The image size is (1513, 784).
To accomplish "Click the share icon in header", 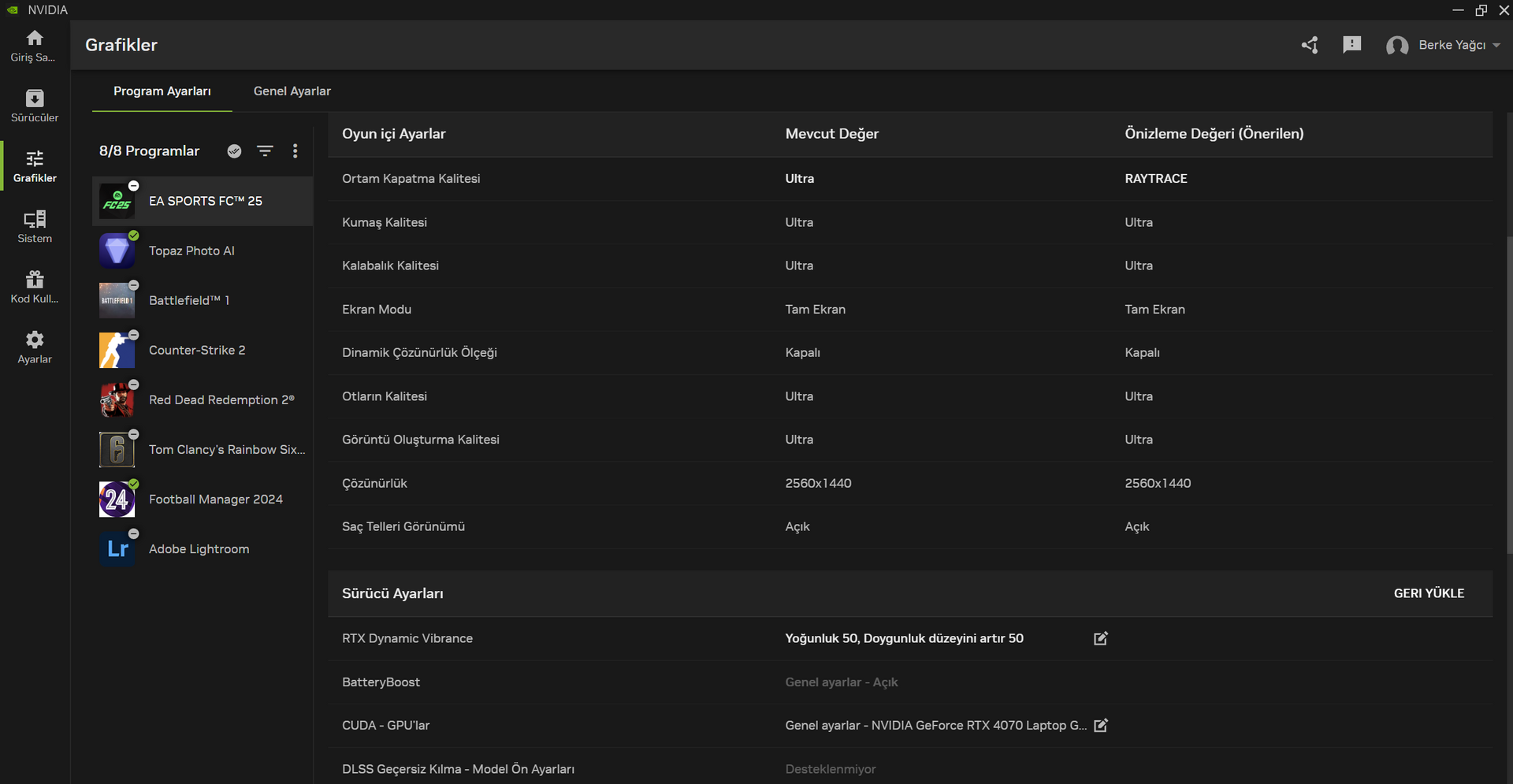I will [1310, 45].
